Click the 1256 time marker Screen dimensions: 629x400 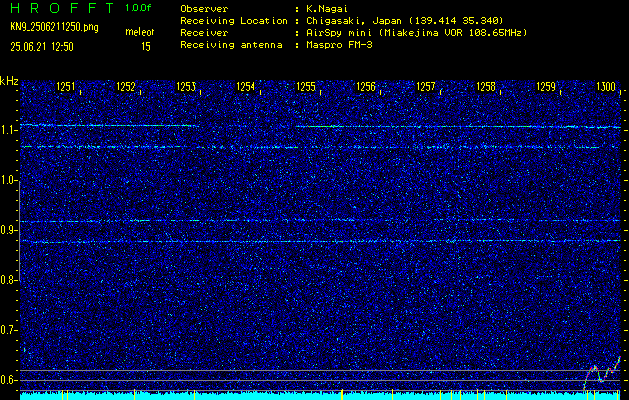click(366, 86)
